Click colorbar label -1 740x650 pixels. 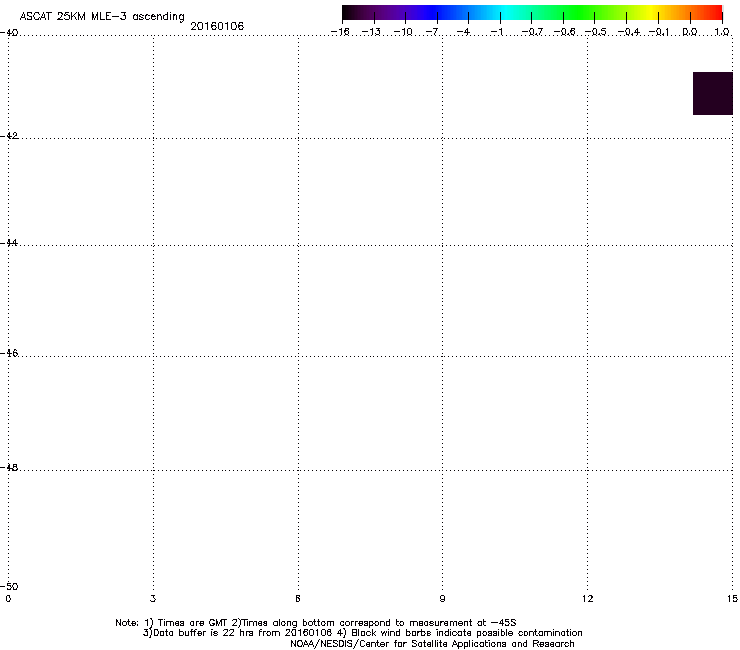[496, 32]
